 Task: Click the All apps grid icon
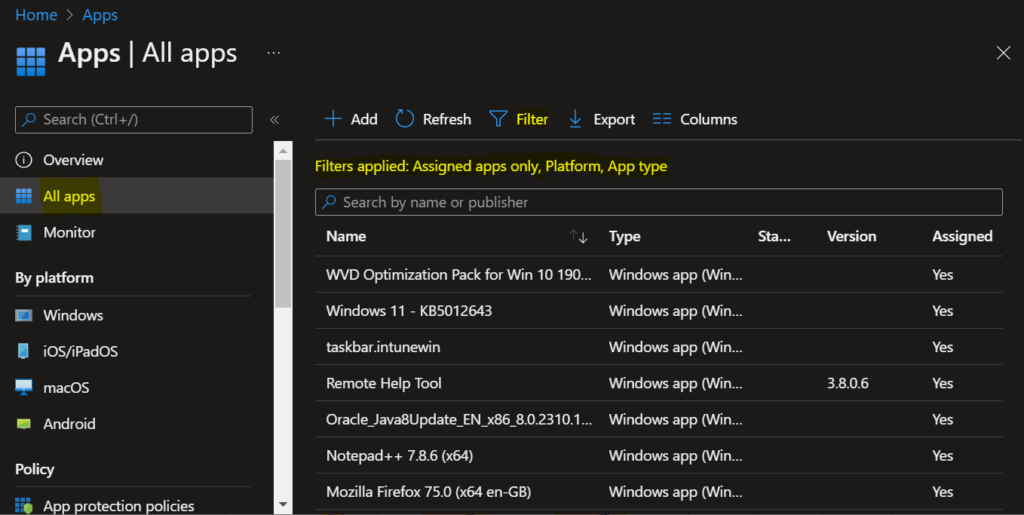point(24,196)
